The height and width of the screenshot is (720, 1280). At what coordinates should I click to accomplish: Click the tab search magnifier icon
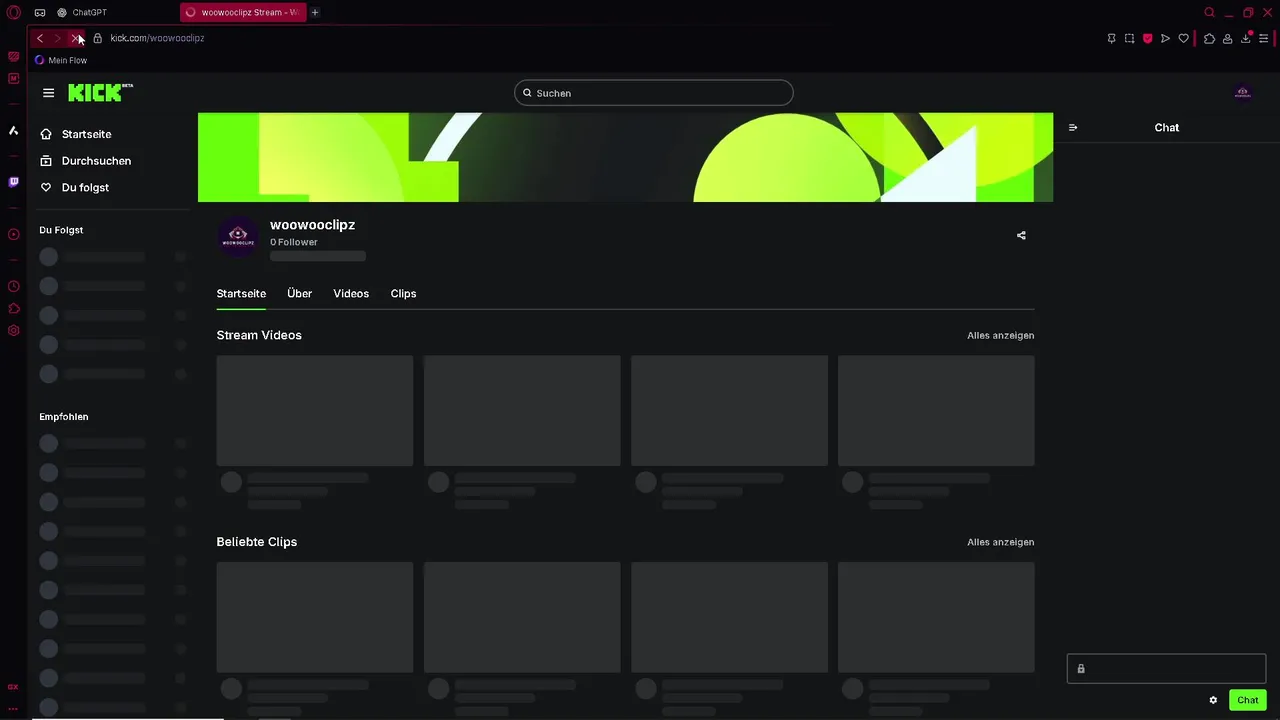click(1209, 13)
